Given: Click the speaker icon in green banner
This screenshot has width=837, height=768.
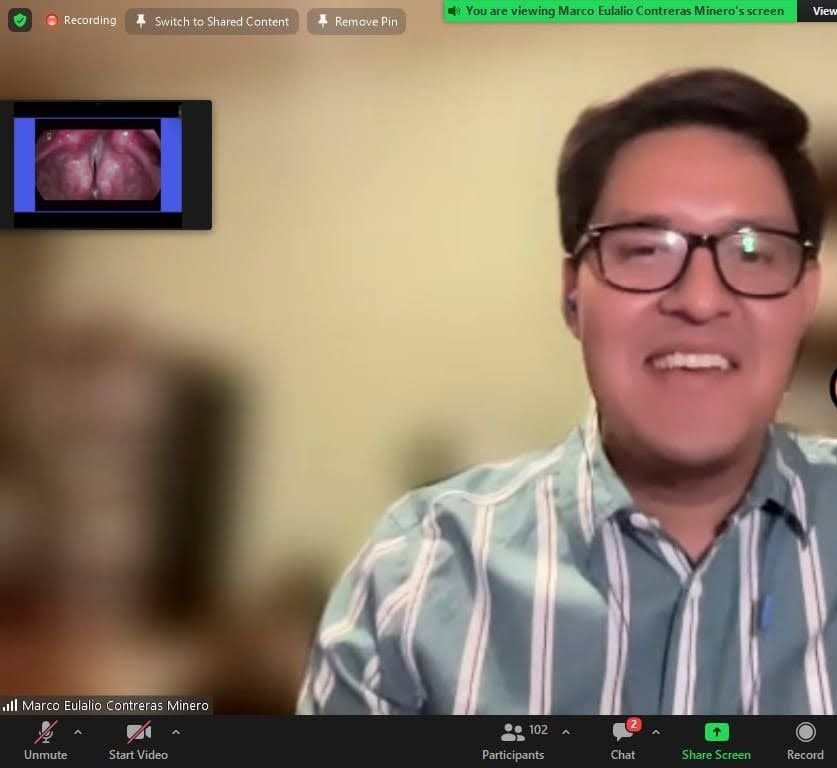Looking at the screenshot, I should tap(455, 11).
